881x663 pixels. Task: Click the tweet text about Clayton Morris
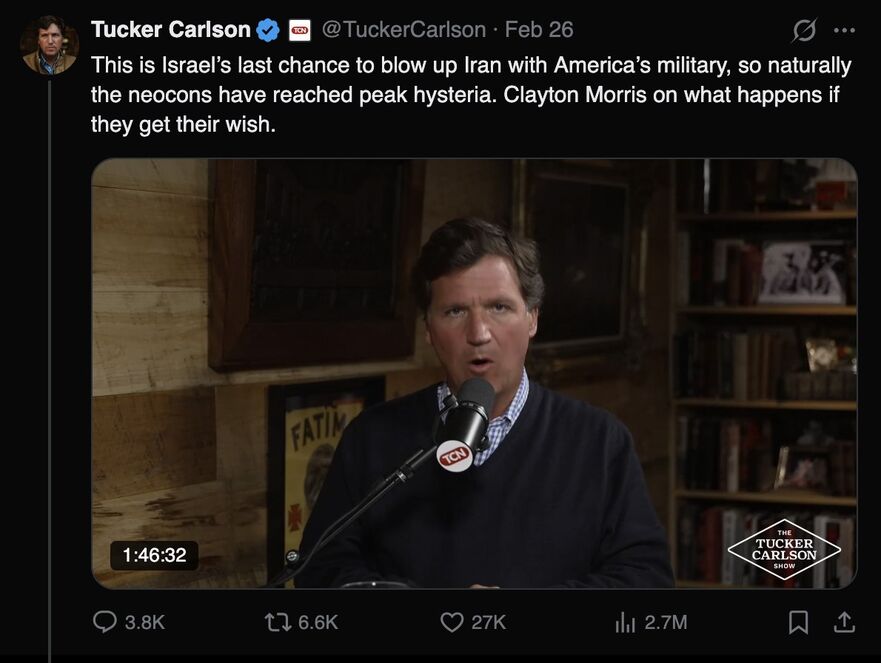470,96
